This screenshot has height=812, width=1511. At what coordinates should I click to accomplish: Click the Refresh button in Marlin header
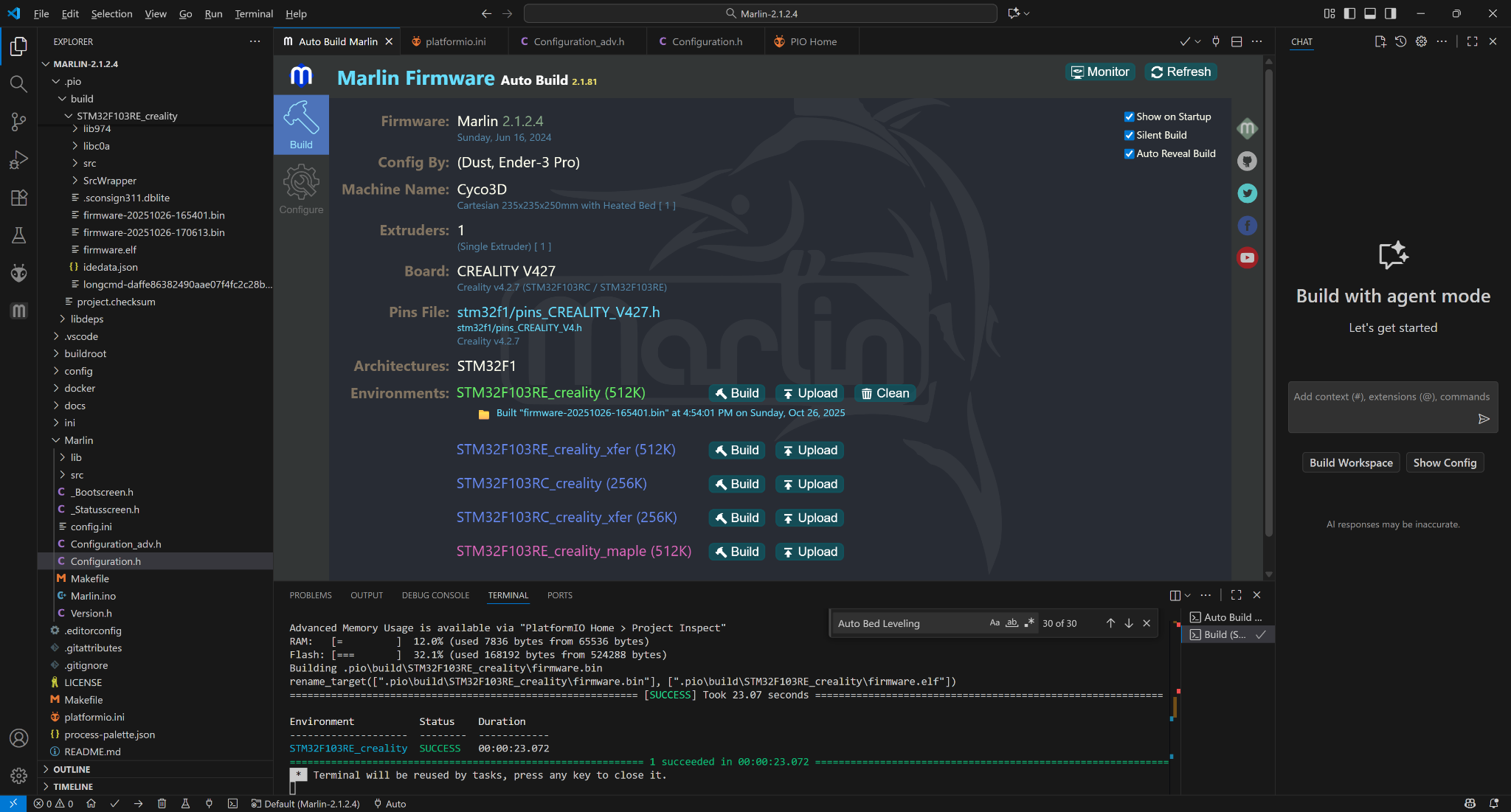[1180, 72]
